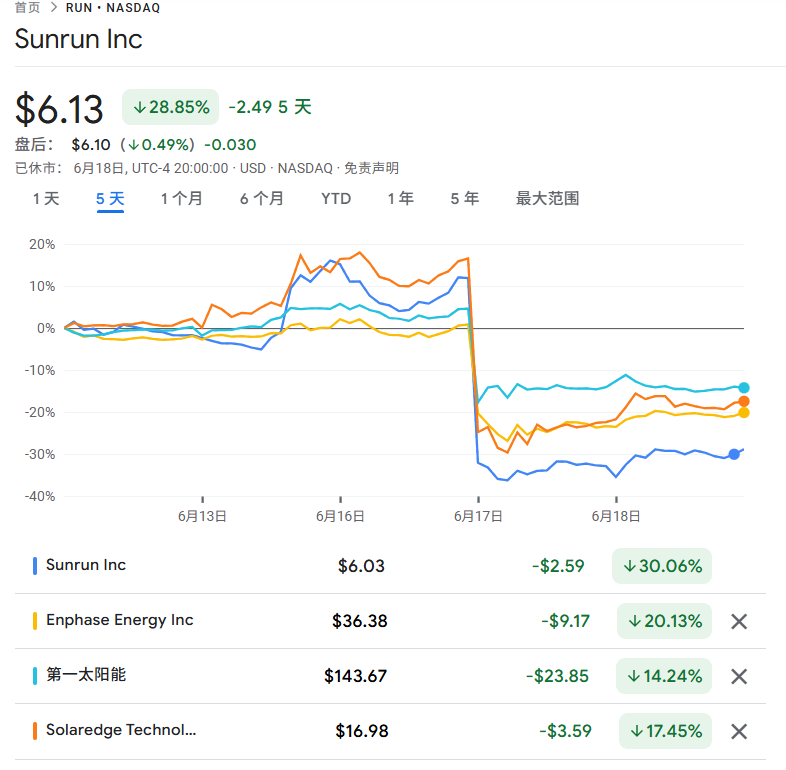Viewport: 786px width, 770px height.
Task: Click the blue Sunrun endpoint dot on chart
Action: (734, 454)
